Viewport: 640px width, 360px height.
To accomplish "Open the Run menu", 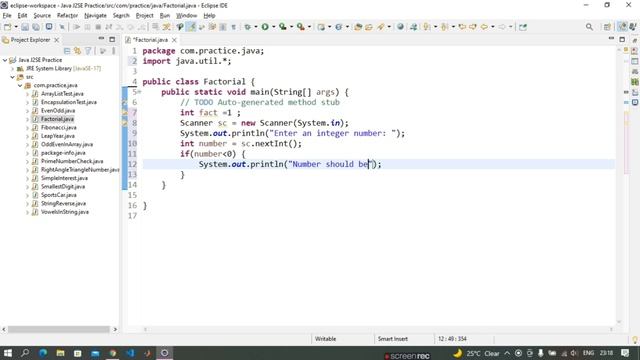I will [x=164, y=16].
